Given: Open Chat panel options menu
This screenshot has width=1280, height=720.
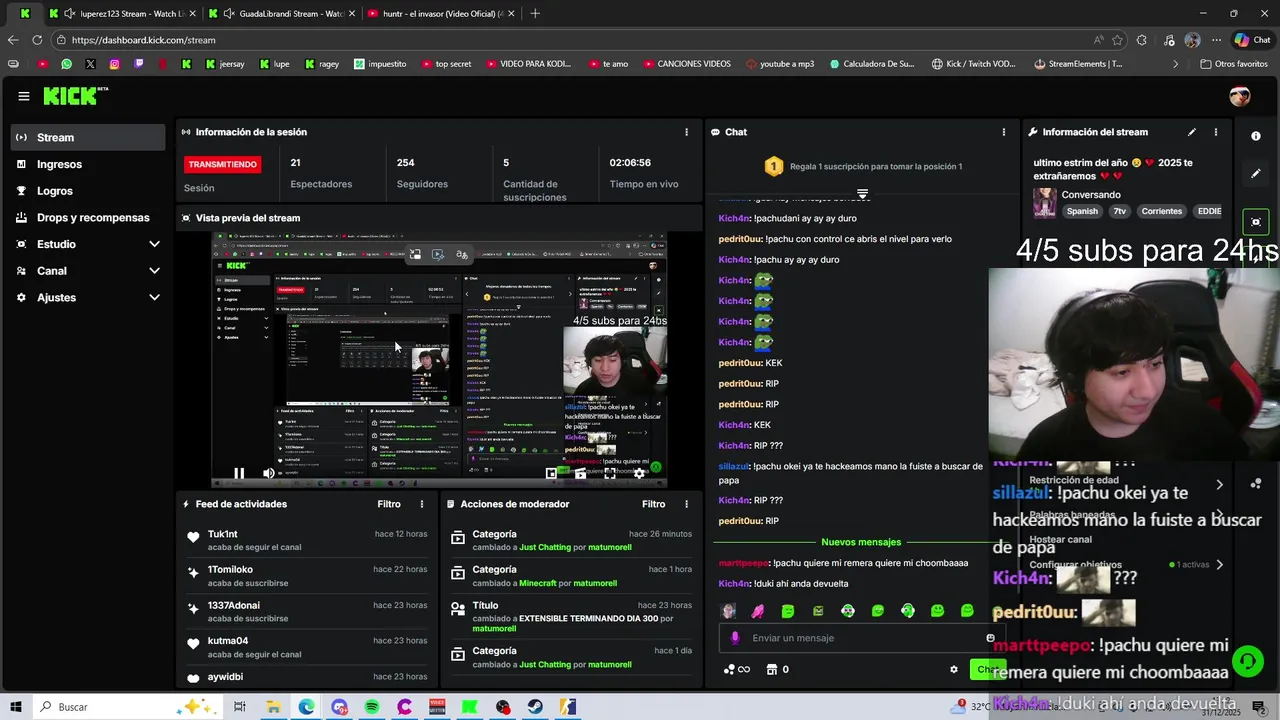Looking at the screenshot, I should coord(1004,132).
